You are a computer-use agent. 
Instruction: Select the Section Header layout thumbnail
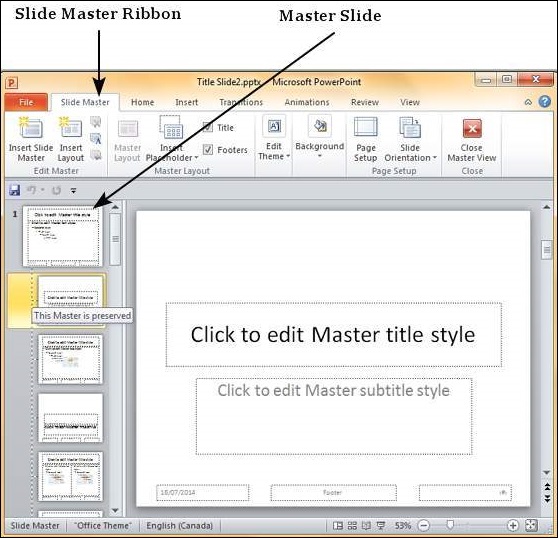[70, 418]
